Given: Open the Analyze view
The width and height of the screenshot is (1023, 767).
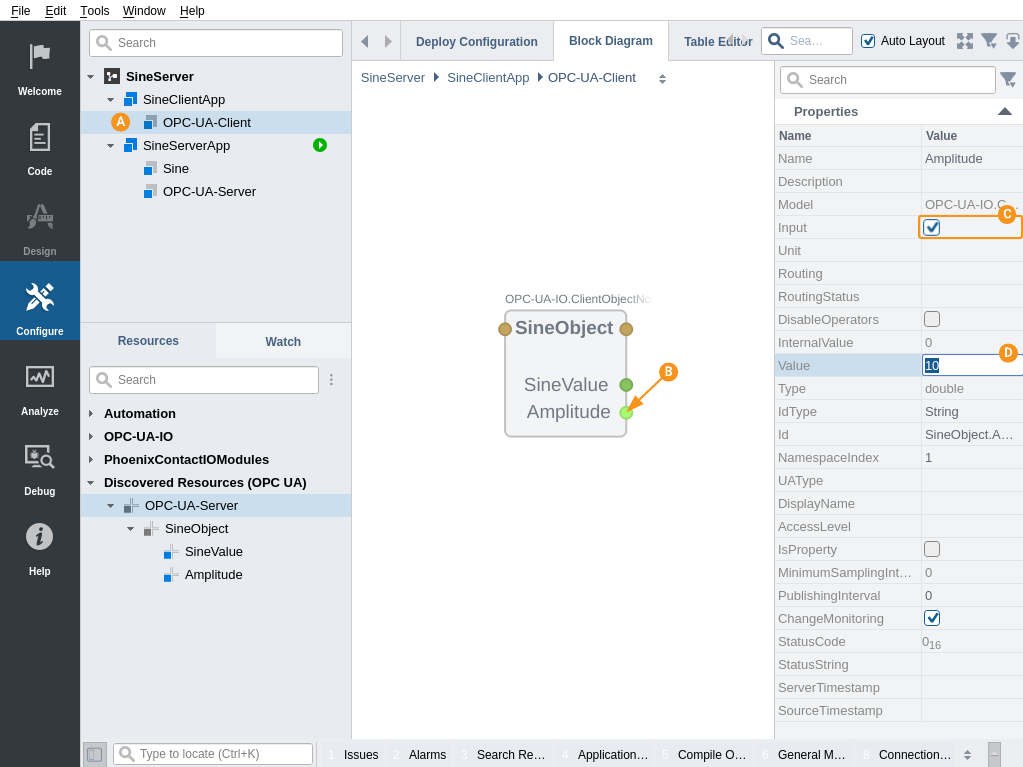Looking at the screenshot, I should (39, 386).
